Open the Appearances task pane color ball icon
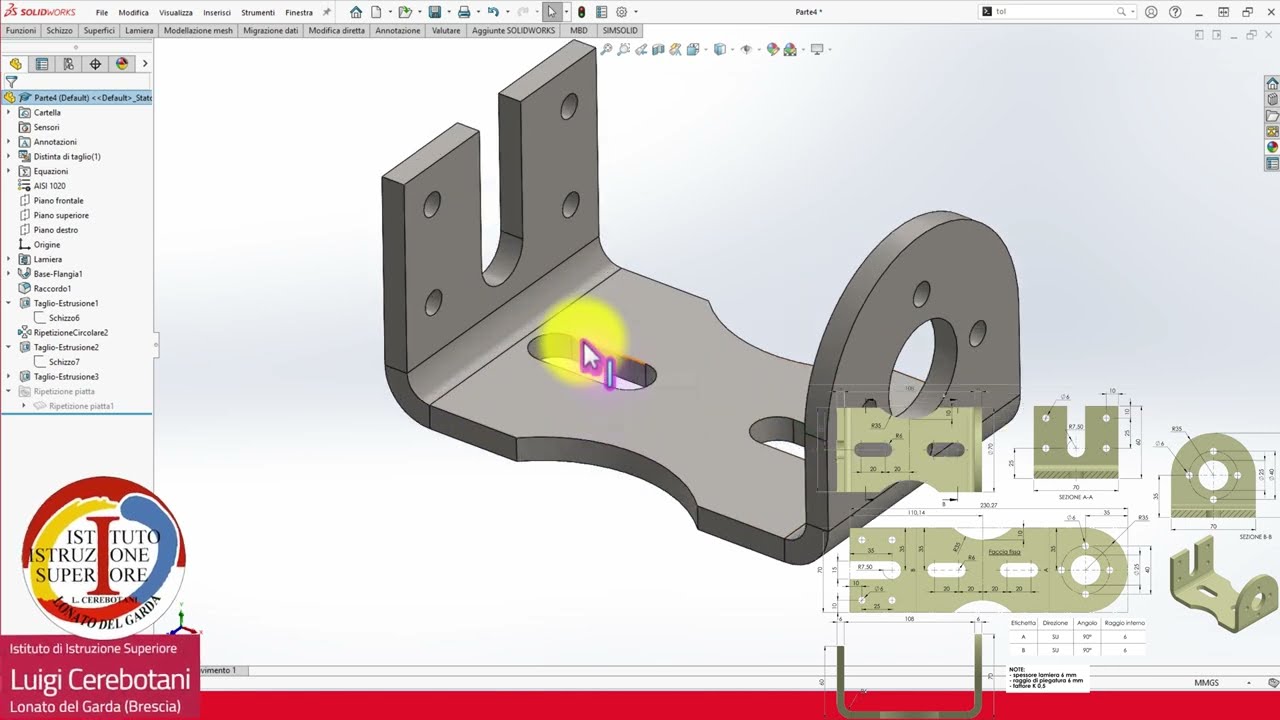Screen dimensions: 1280x720 pyautogui.click(x=1272, y=148)
